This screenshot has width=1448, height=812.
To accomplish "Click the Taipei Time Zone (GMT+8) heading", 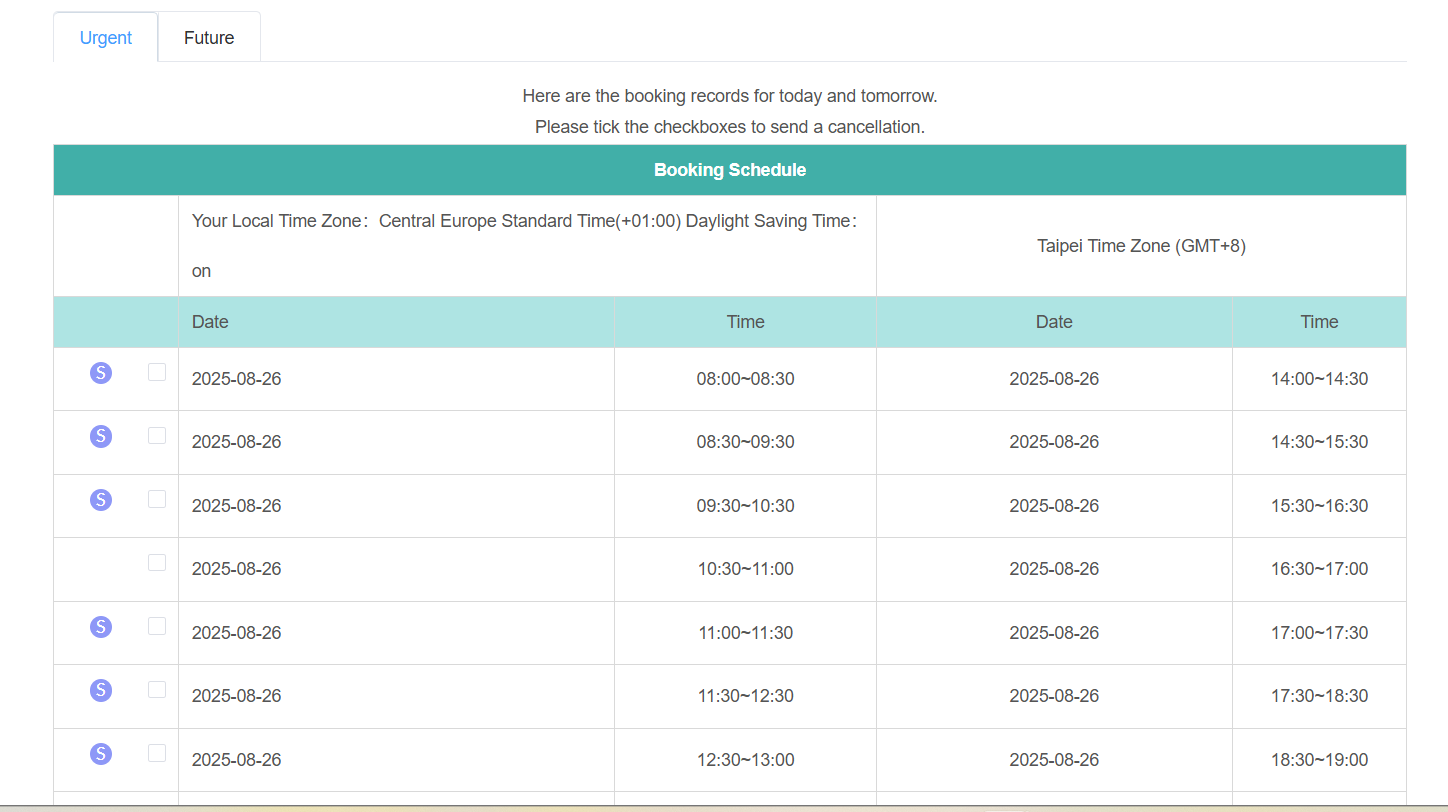I will point(1141,246).
